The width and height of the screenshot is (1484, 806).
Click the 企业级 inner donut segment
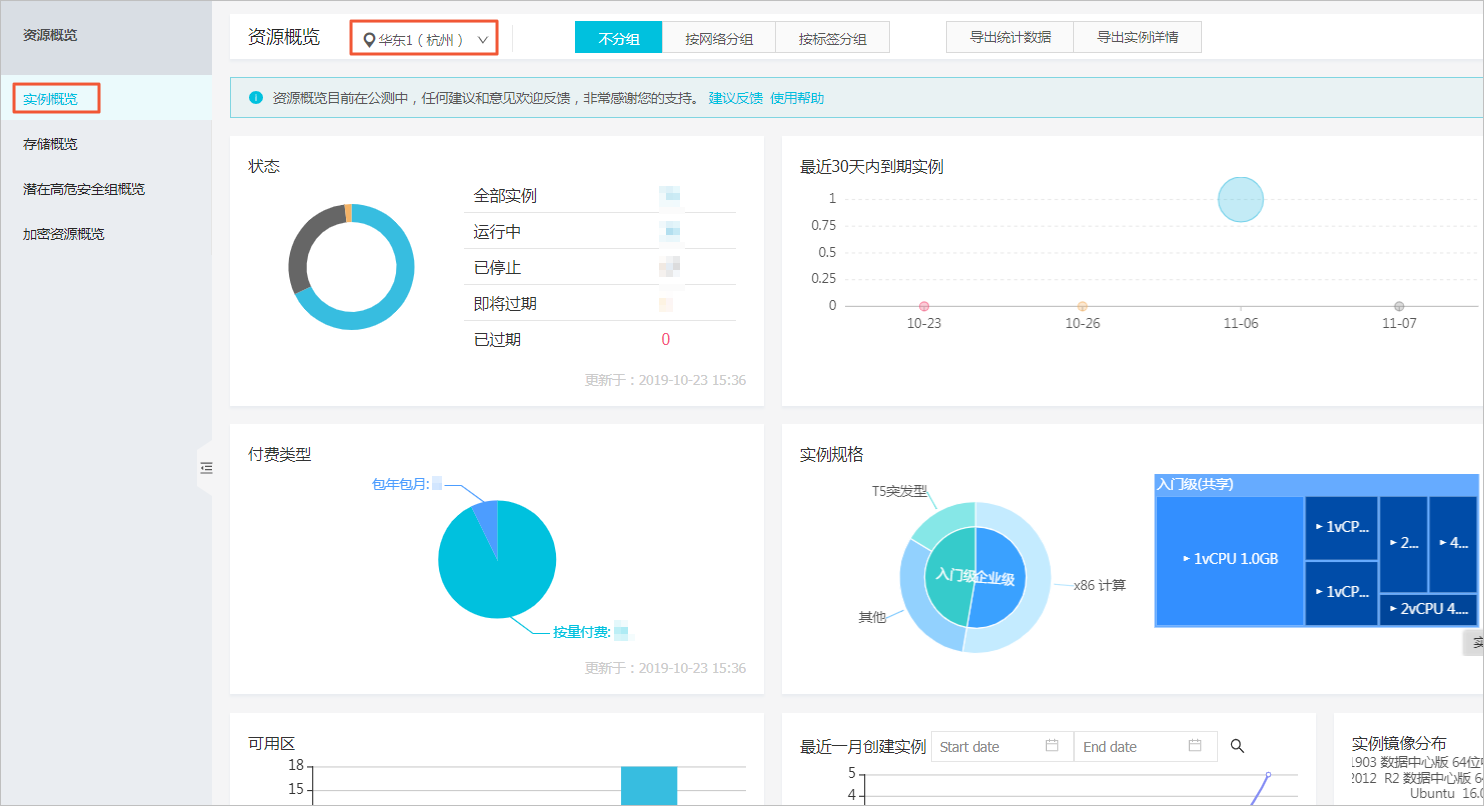[x=1000, y=578]
